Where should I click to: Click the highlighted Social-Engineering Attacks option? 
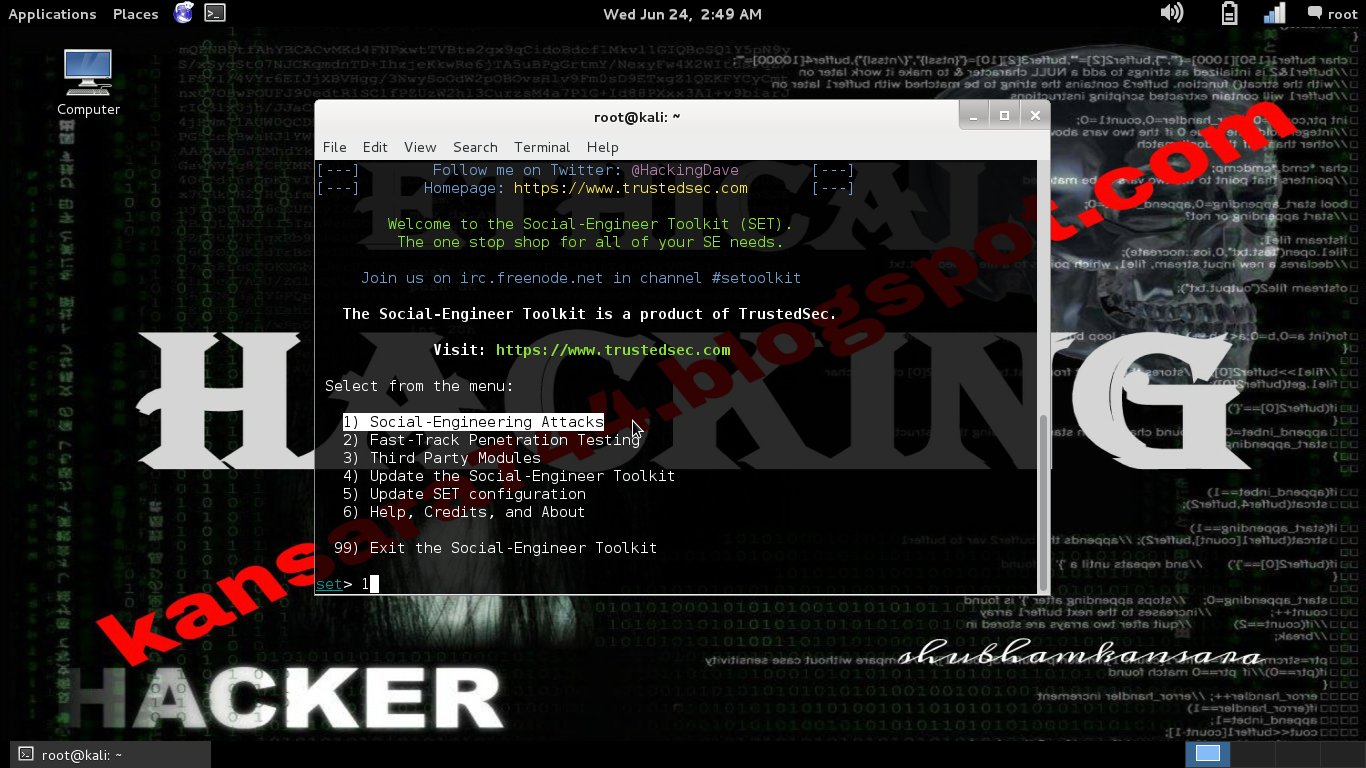[x=473, y=422]
